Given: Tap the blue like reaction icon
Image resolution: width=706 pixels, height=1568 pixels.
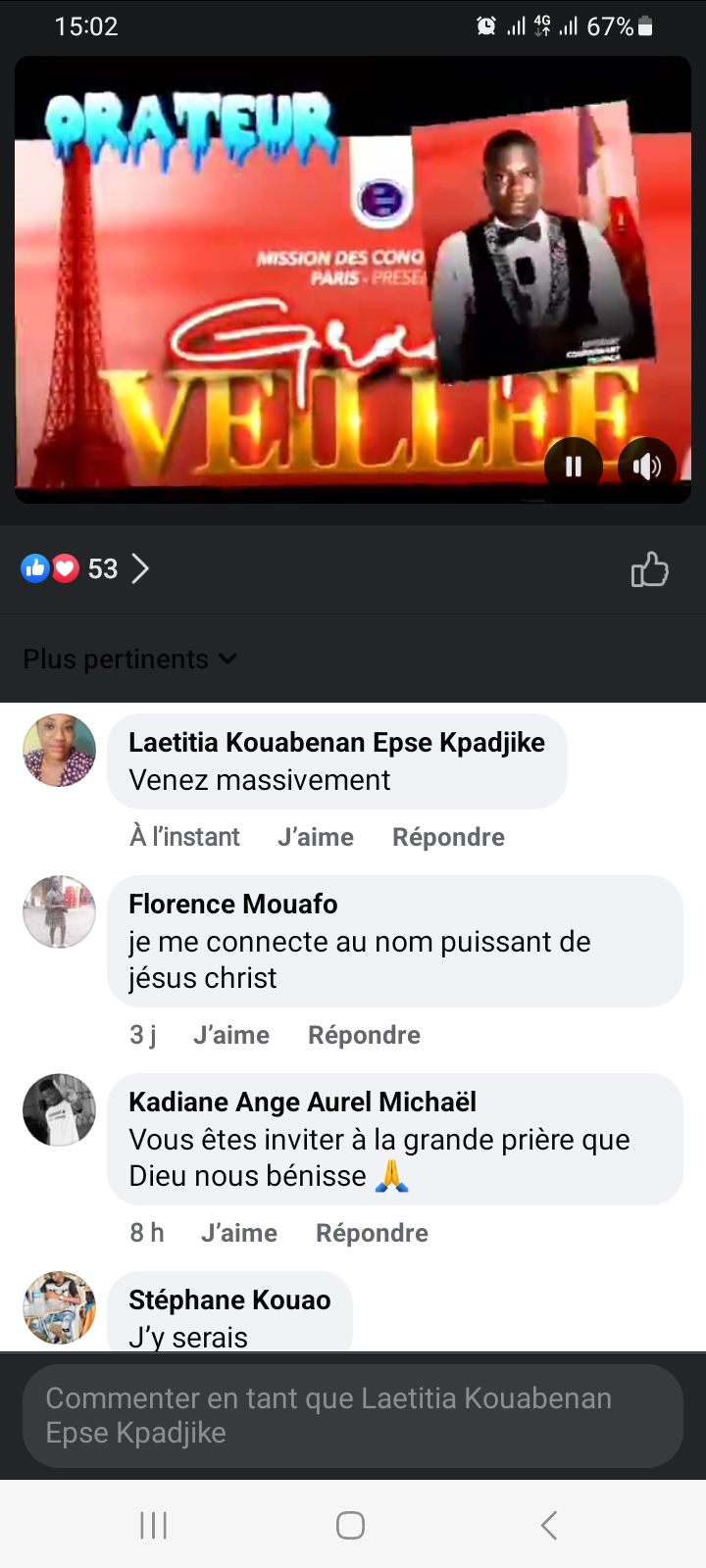Looking at the screenshot, I should pos(35,568).
